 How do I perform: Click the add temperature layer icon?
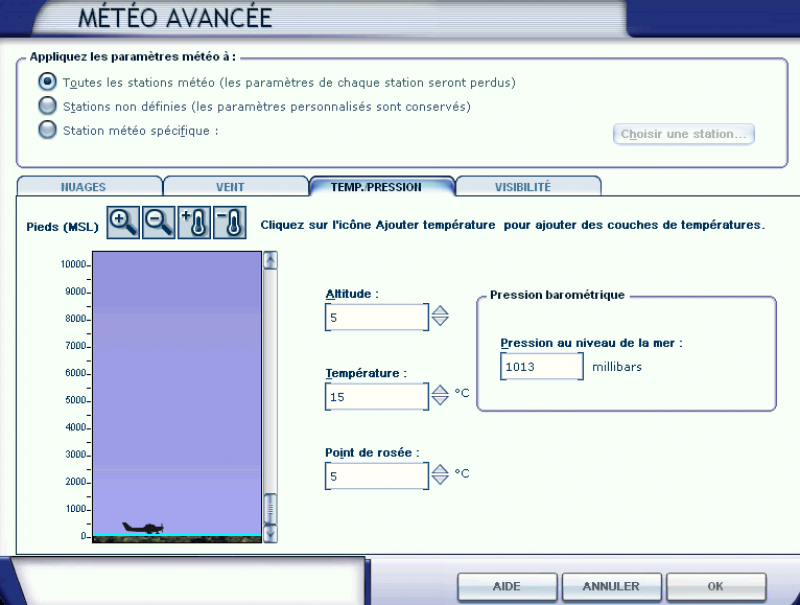pos(194,224)
